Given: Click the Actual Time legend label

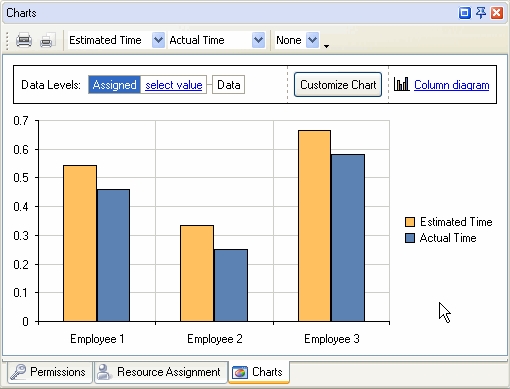Looking at the screenshot, I should click(x=448, y=238).
